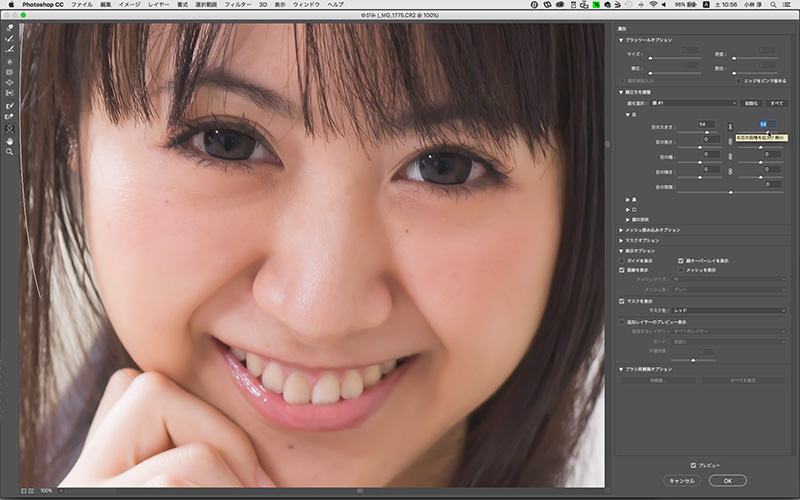Open the Apple menu

(11, 5)
